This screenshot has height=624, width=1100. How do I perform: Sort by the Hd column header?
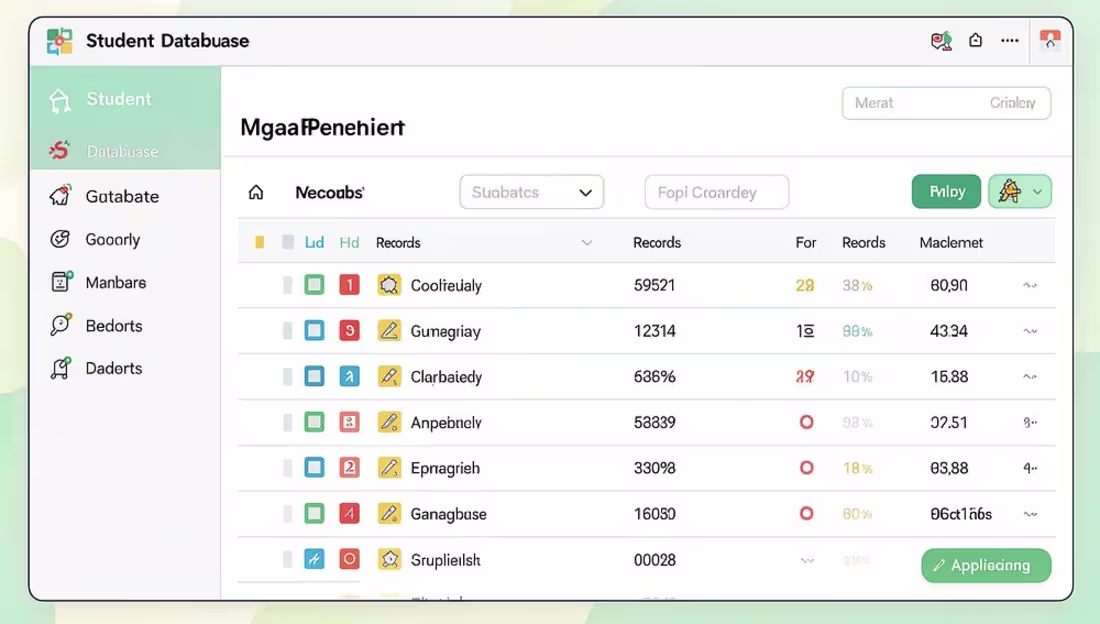tap(349, 242)
